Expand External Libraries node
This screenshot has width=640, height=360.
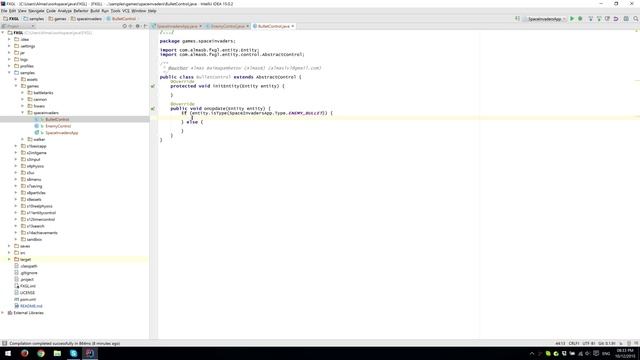(x=3, y=313)
